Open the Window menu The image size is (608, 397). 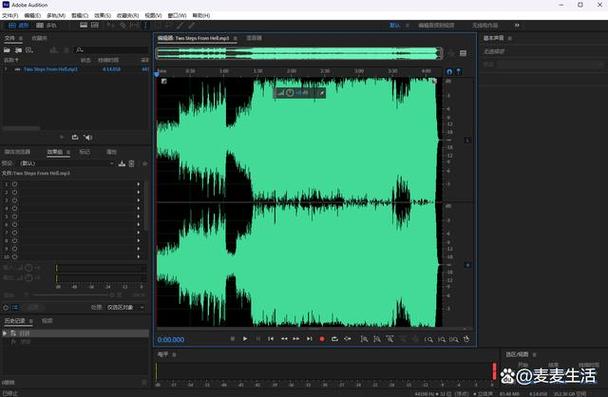click(x=177, y=16)
